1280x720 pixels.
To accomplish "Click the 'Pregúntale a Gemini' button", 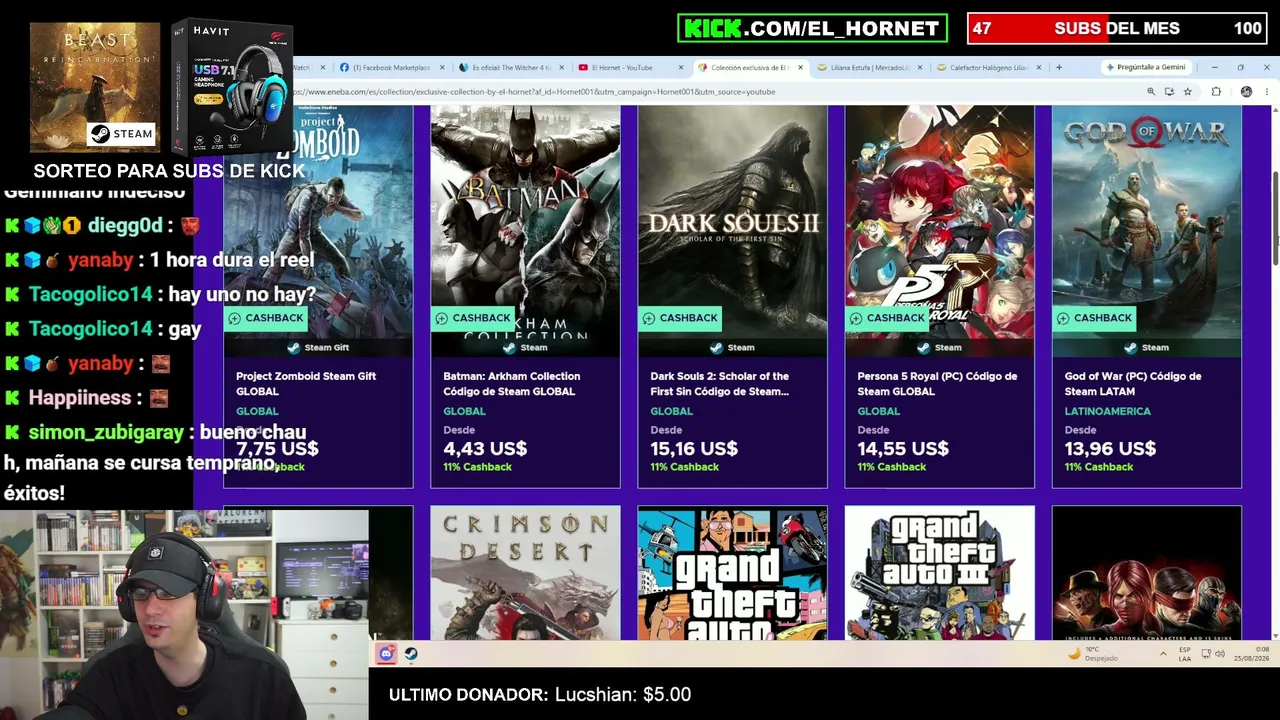I will point(1146,67).
